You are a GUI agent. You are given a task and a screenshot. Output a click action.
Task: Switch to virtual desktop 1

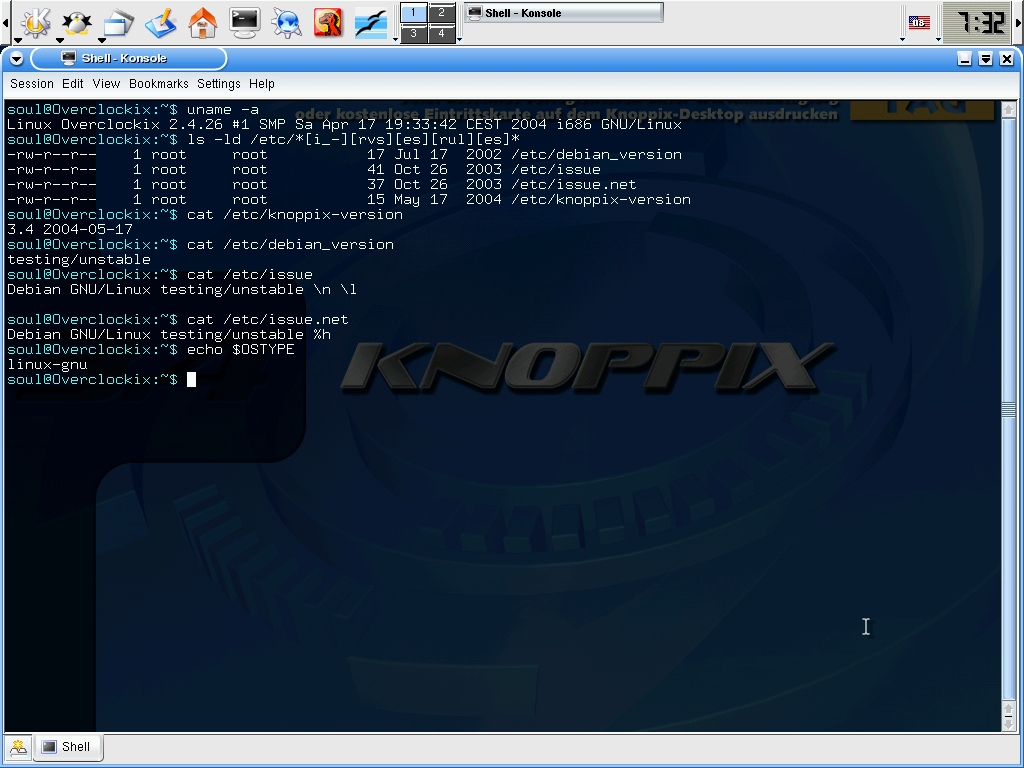click(x=413, y=12)
